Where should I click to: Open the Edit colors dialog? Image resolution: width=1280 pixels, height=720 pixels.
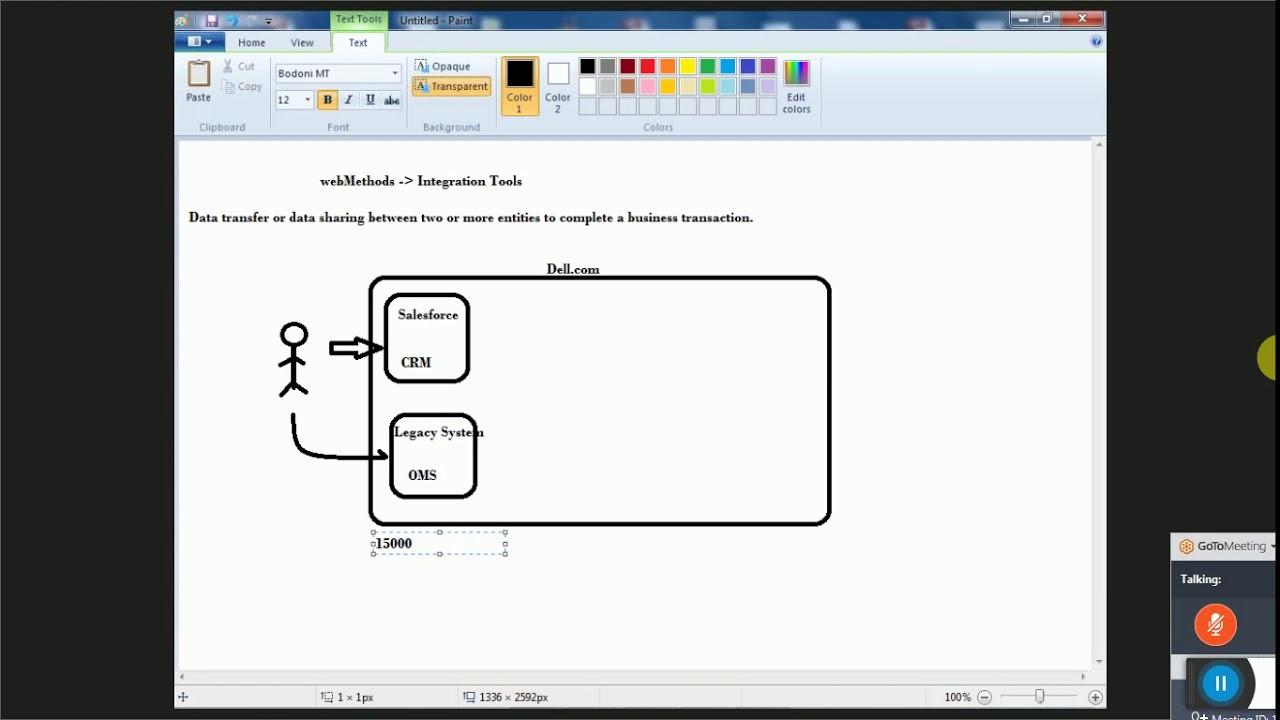coord(796,87)
